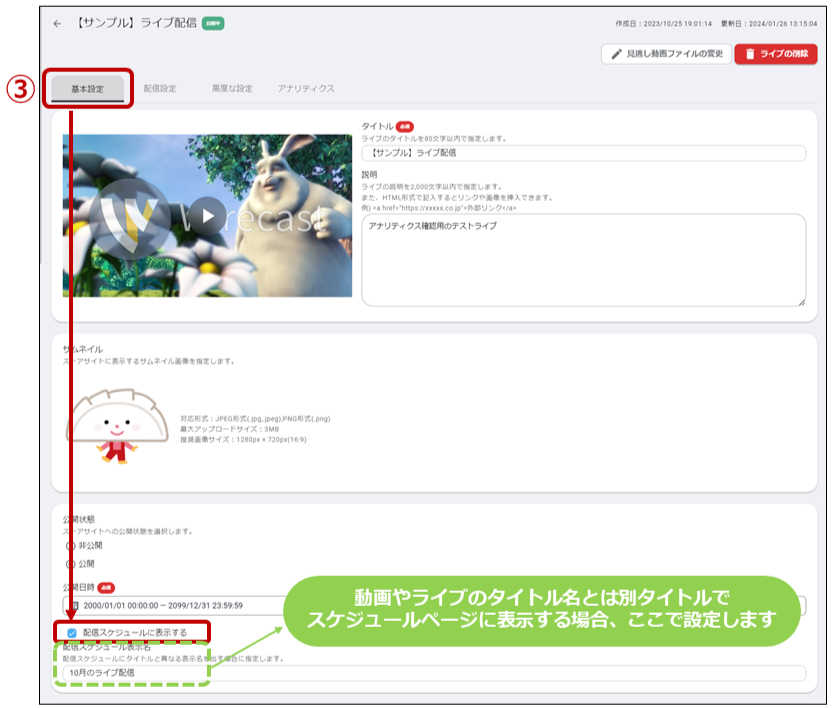Click the resize handle of the description box
This screenshot has height=708, width=832.
pos(800,300)
